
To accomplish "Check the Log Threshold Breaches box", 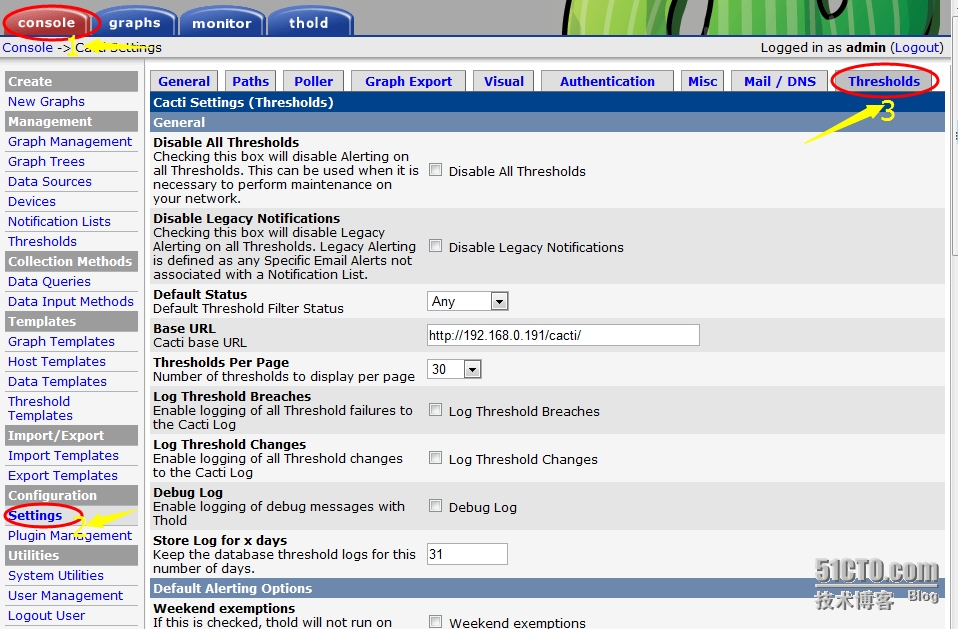I will click(x=436, y=410).
